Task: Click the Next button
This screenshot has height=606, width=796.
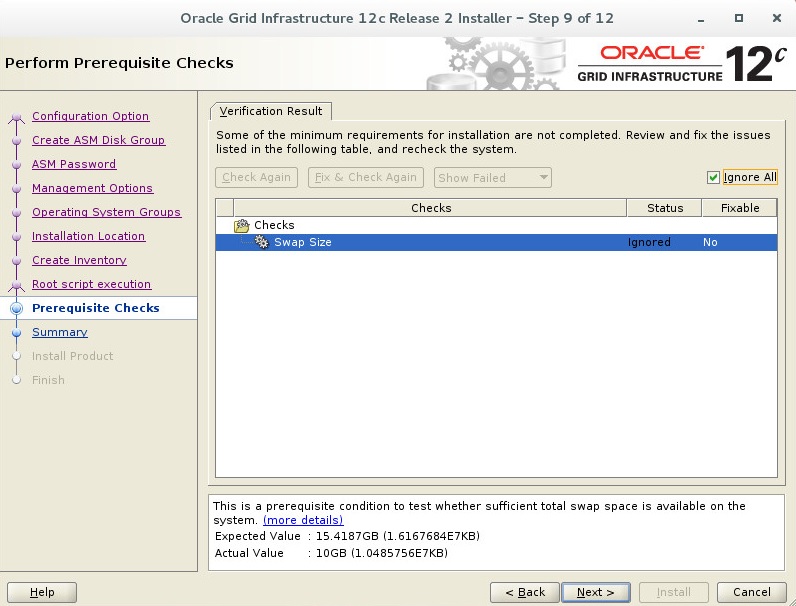Action: (x=596, y=592)
